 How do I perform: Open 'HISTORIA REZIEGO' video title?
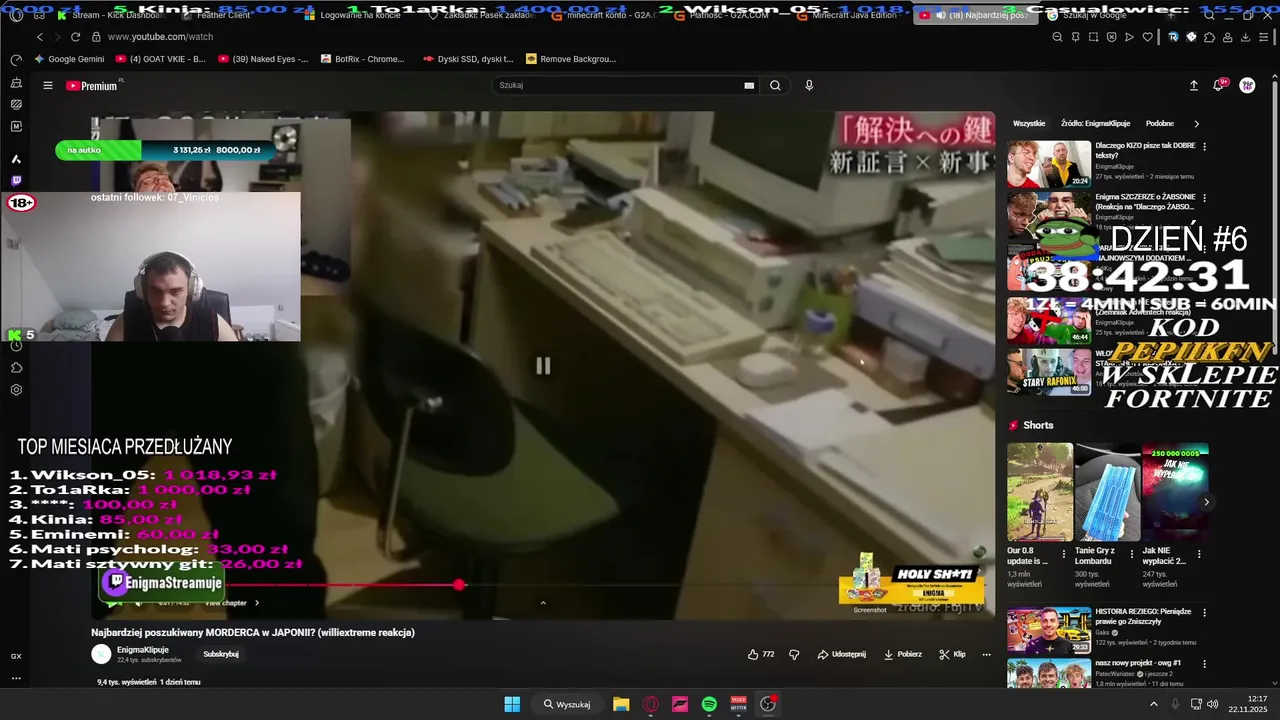click(x=1143, y=616)
